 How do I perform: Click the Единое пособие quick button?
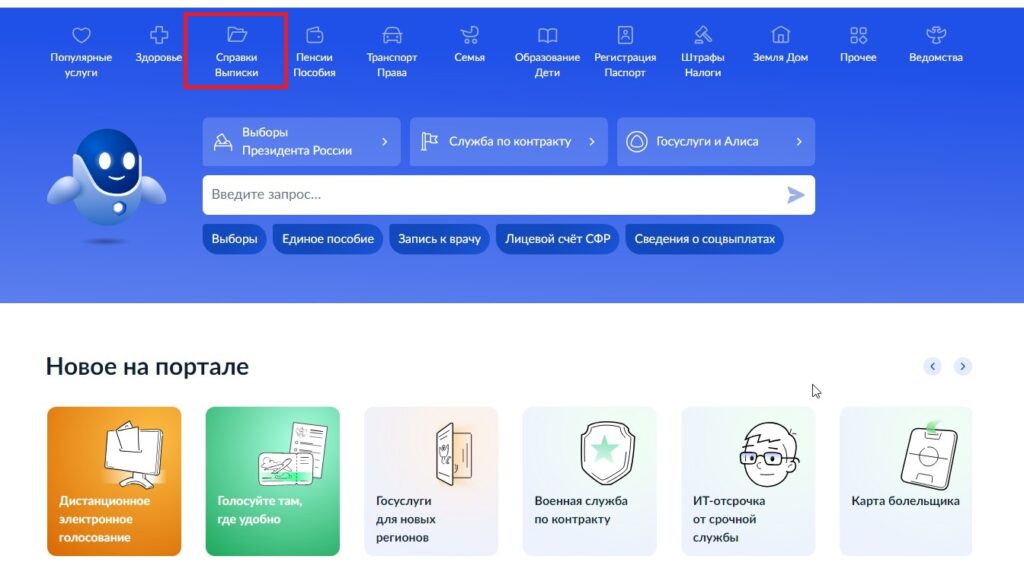click(x=328, y=239)
